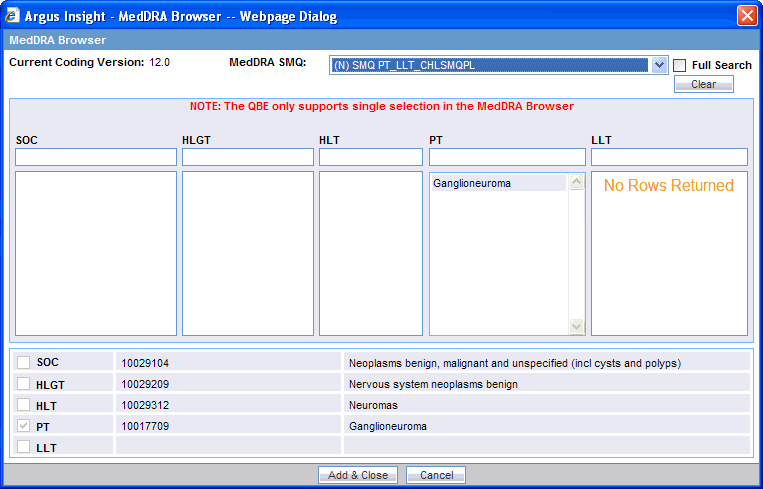This screenshot has height=489, width=763.
Task: Focus the LLT search field
Action: tap(669, 157)
